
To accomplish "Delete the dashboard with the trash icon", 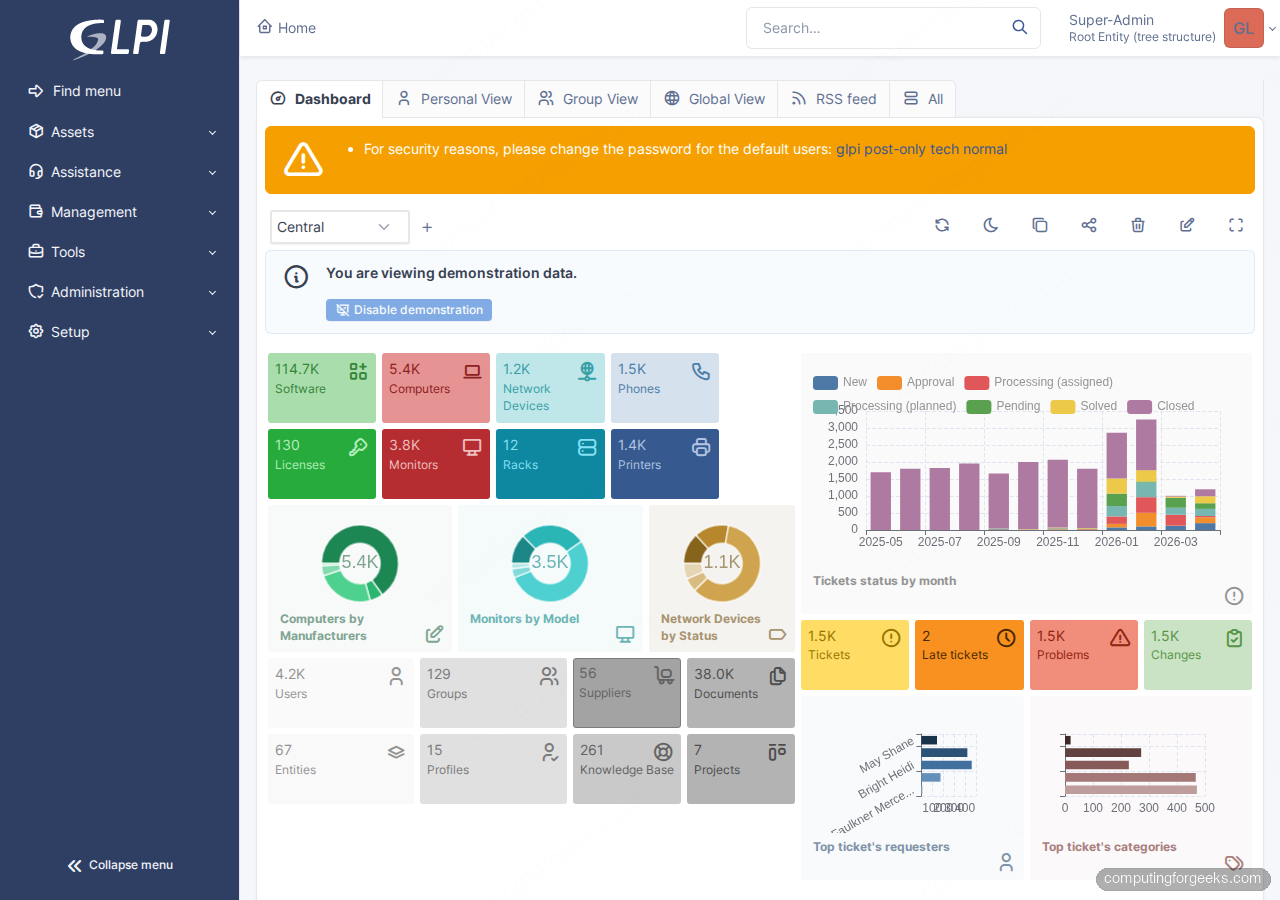I will [1137, 225].
